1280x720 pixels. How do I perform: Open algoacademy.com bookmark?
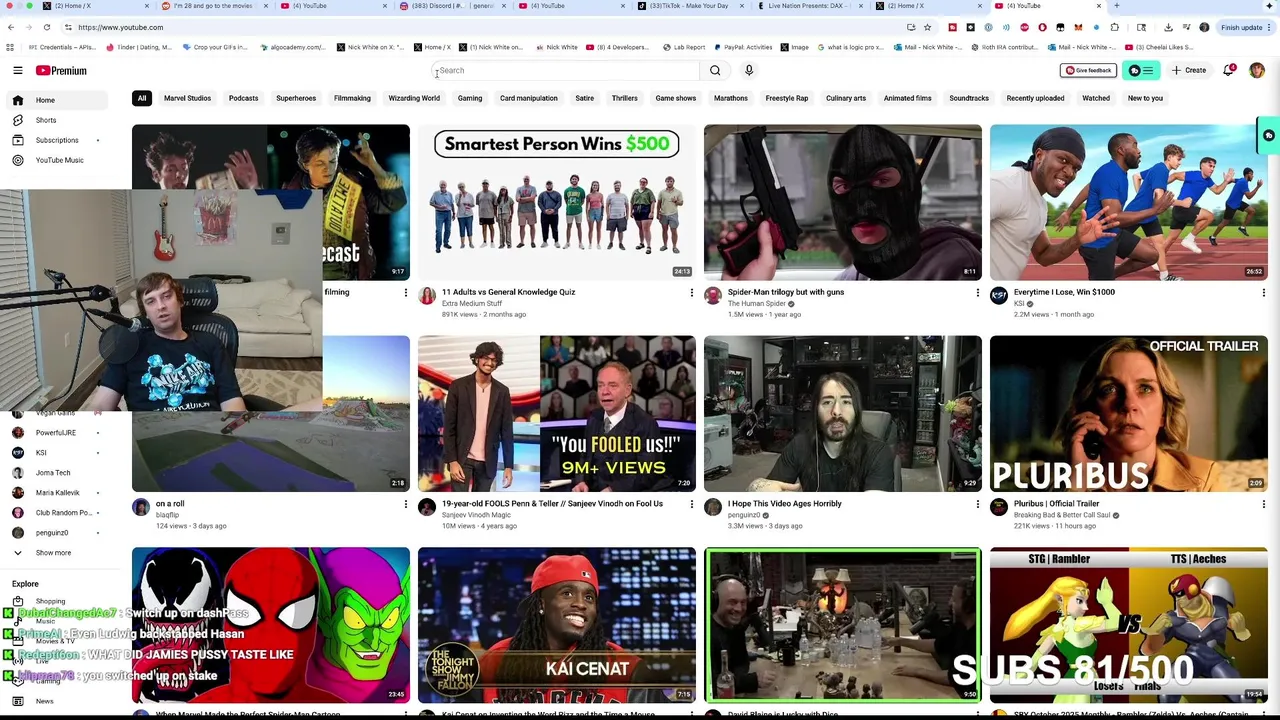[291, 47]
